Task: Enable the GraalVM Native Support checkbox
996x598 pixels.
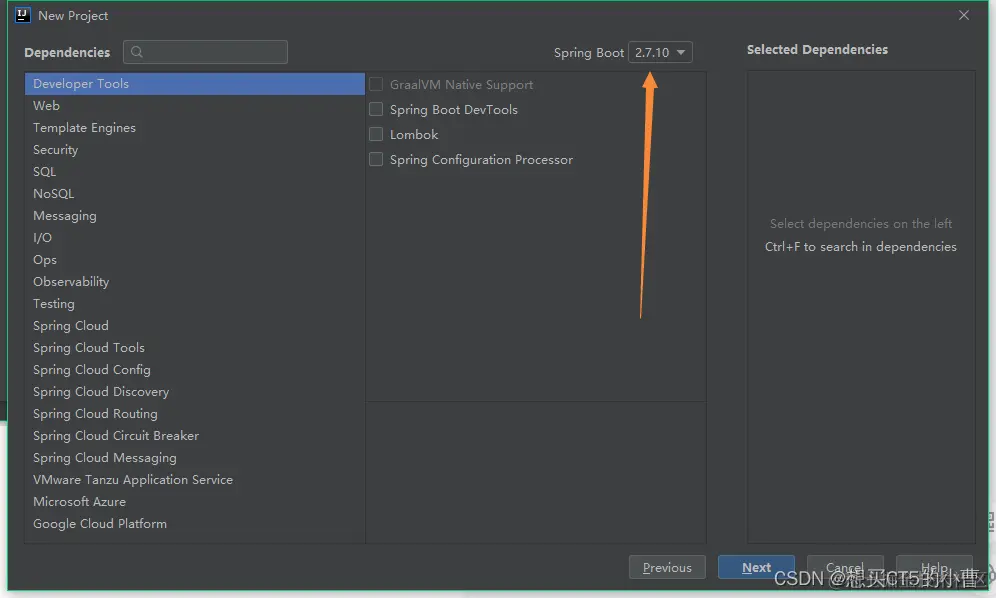Action: tap(376, 85)
